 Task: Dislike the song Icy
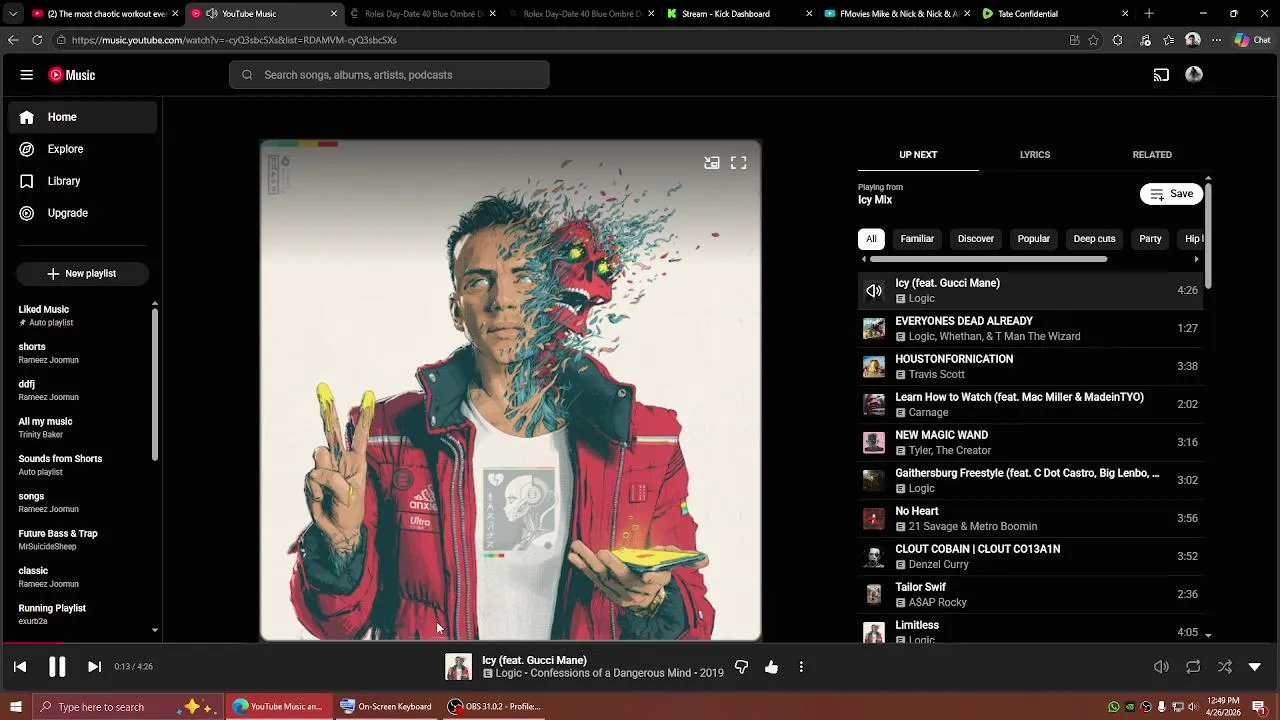(x=742, y=667)
